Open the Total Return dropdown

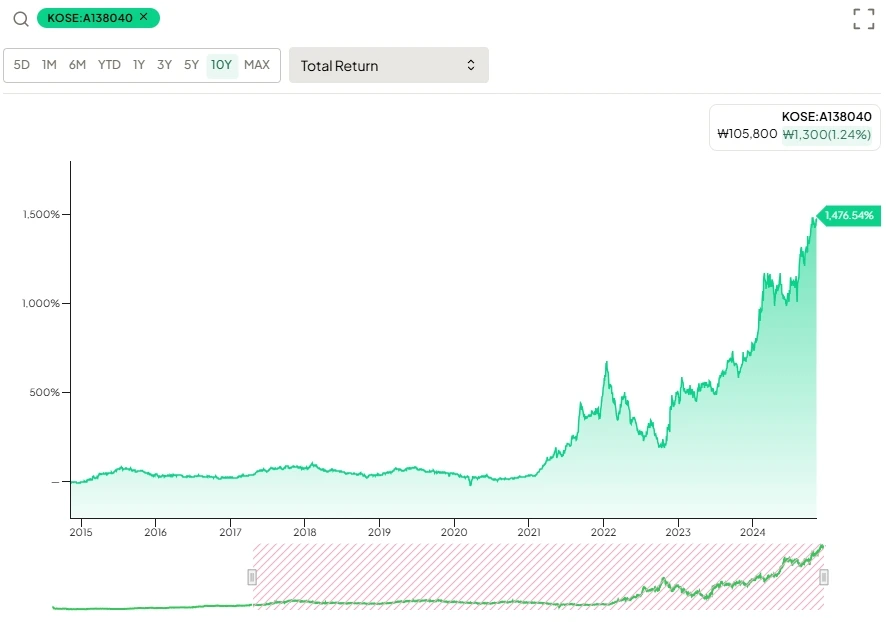pyautogui.click(x=389, y=66)
